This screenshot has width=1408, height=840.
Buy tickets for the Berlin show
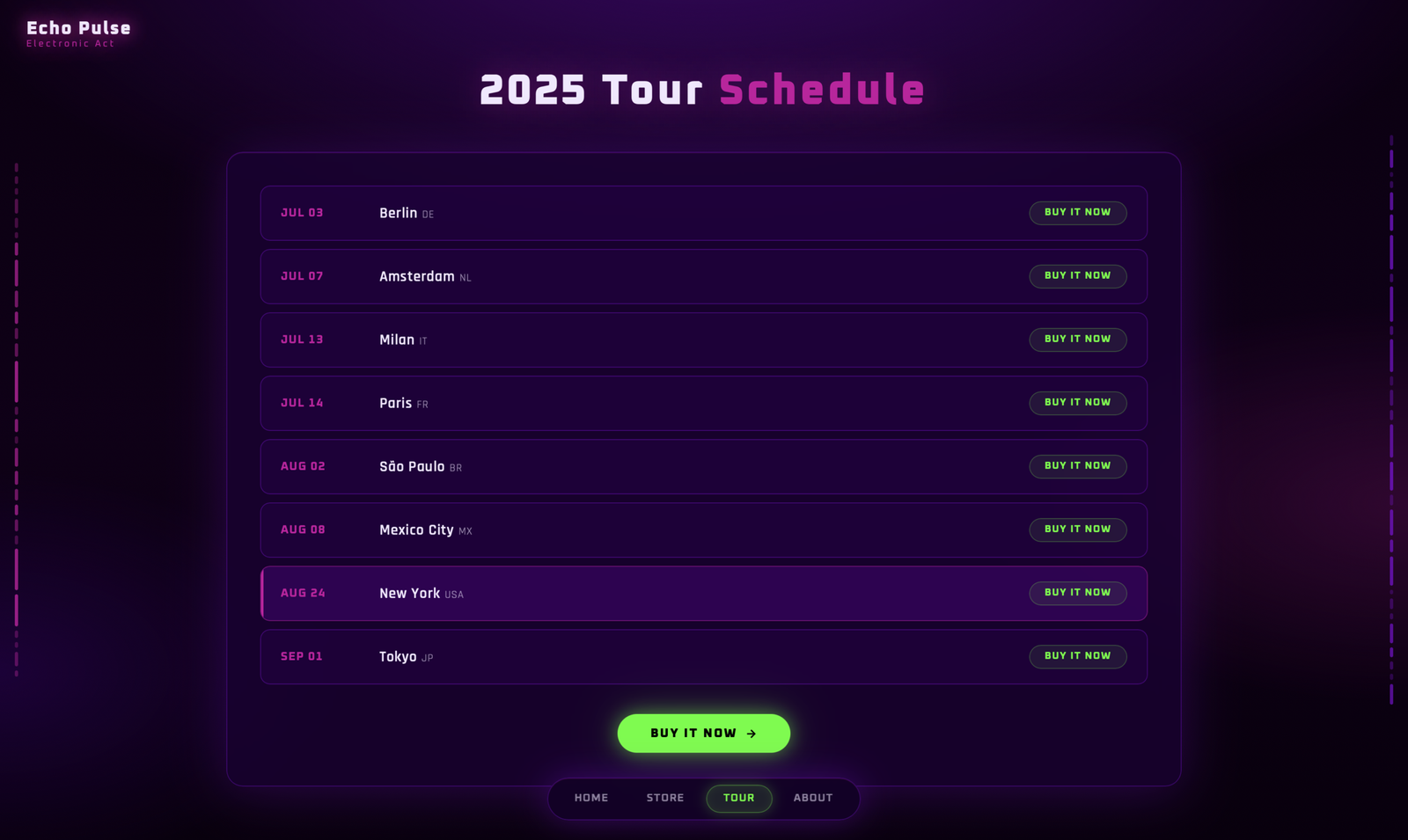(x=1077, y=213)
